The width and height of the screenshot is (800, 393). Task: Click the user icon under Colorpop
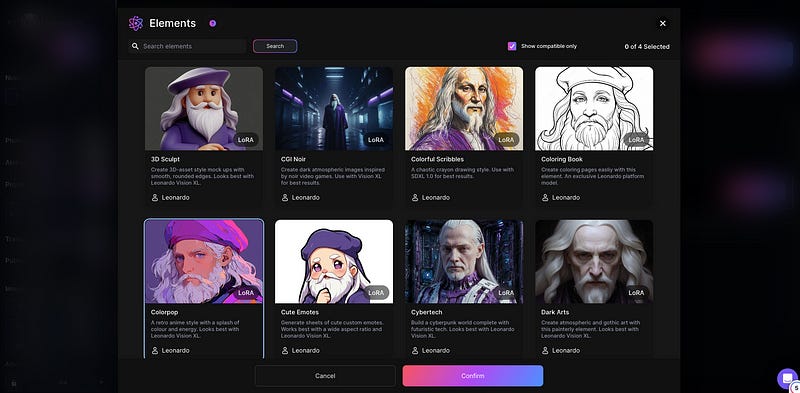point(155,351)
